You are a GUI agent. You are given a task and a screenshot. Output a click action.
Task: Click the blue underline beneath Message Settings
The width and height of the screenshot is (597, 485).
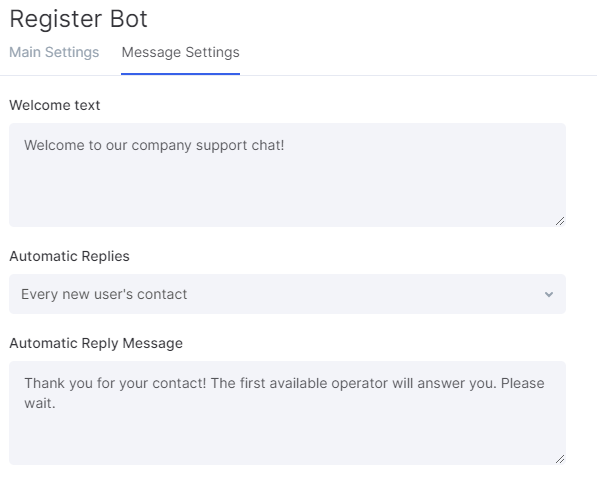pos(180,74)
